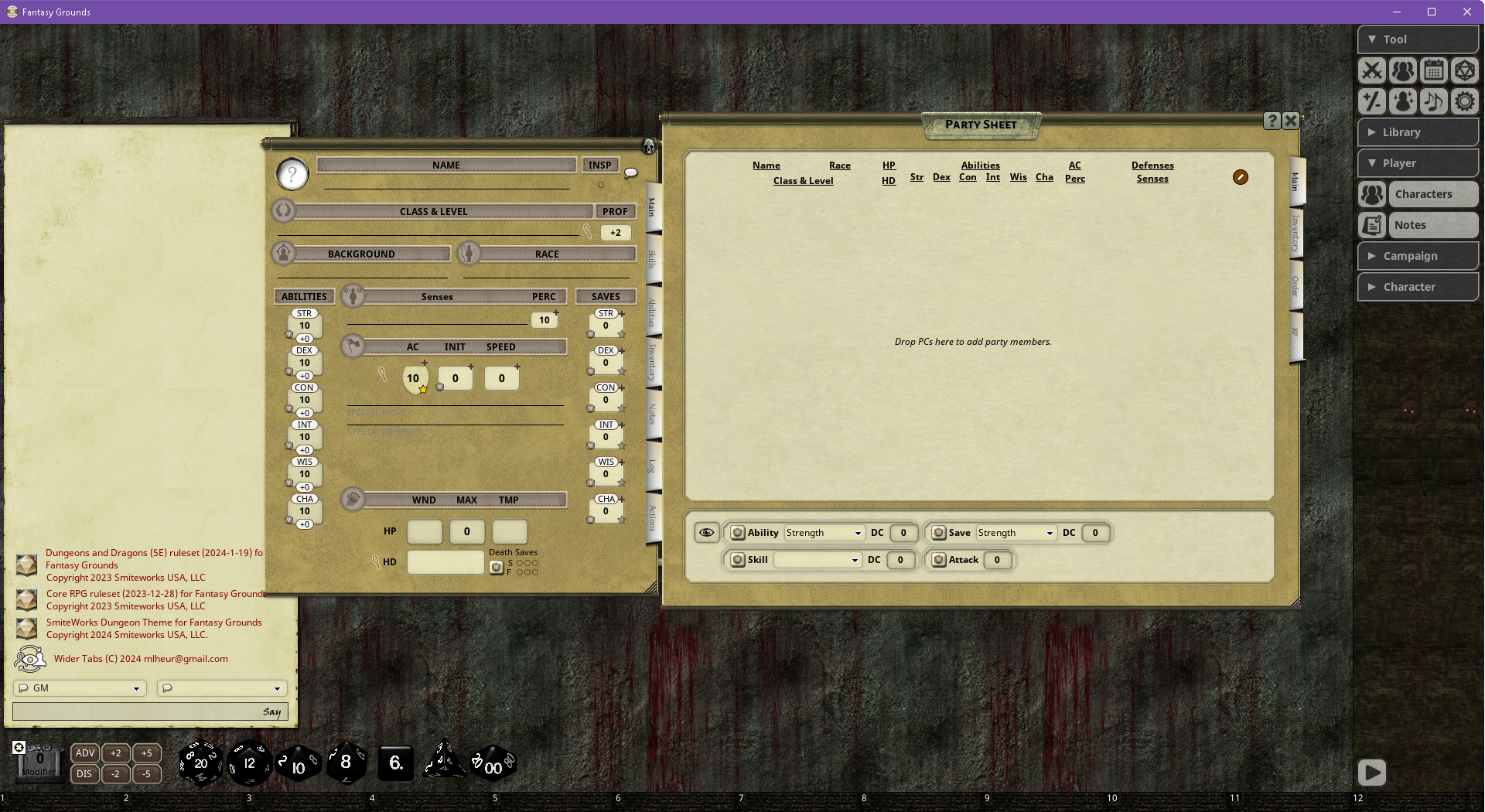Toggle the inspiration circle under INSP
Screen dimensions: 1485x812
(x=601, y=185)
